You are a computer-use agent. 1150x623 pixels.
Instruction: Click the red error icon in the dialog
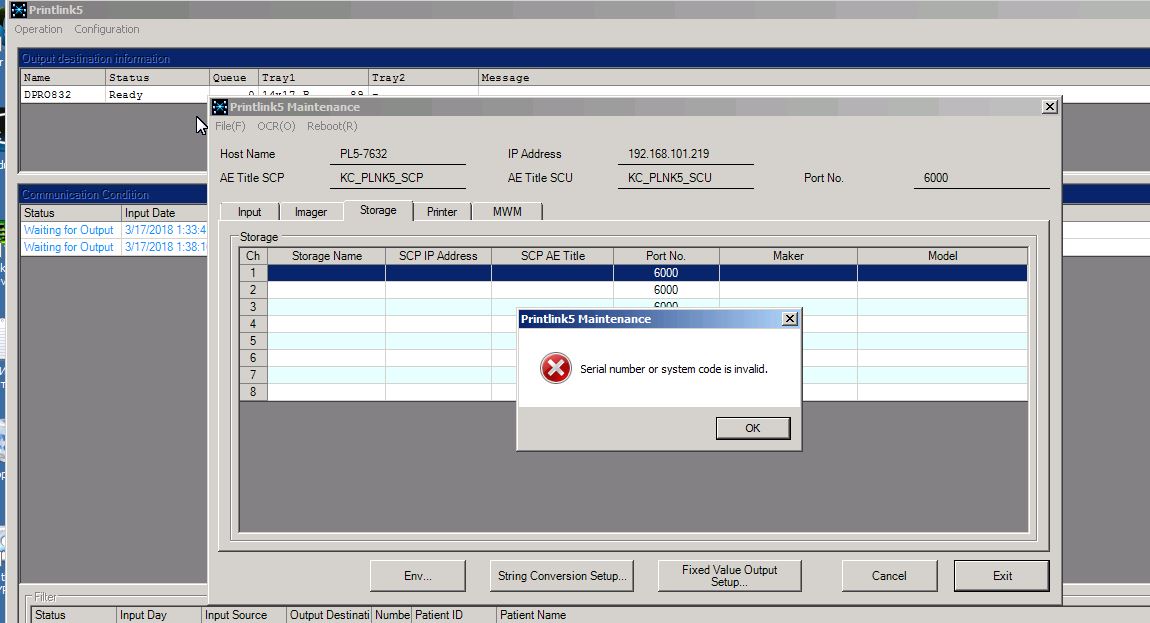(x=555, y=369)
